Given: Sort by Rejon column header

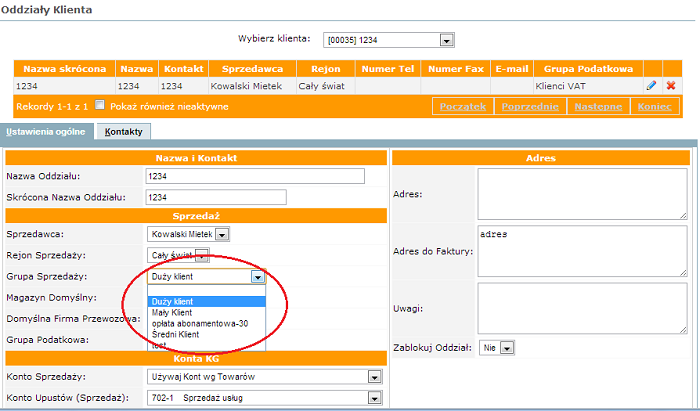Looking at the screenshot, I should coord(325,69).
